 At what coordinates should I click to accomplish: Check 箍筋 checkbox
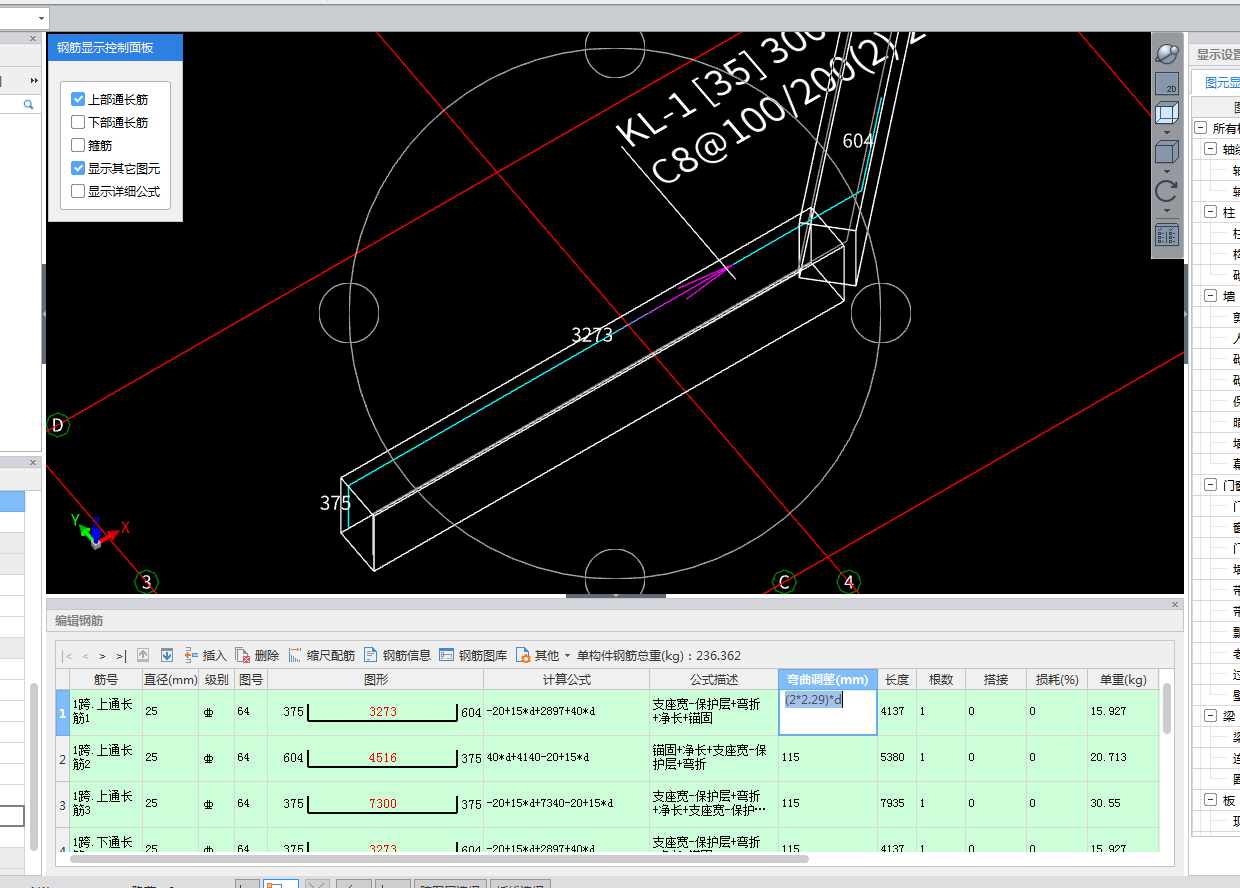tap(78, 146)
